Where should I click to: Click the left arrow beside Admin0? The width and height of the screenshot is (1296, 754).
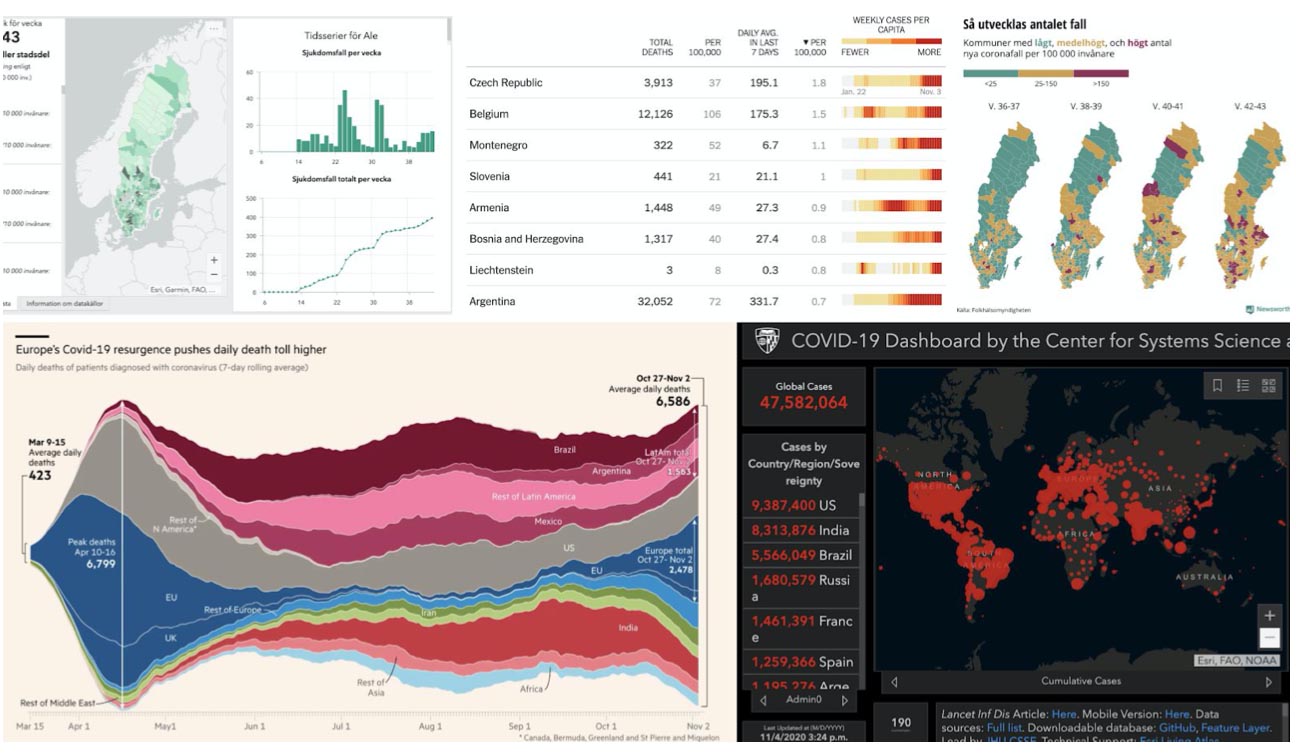pyautogui.click(x=764, y=701)
